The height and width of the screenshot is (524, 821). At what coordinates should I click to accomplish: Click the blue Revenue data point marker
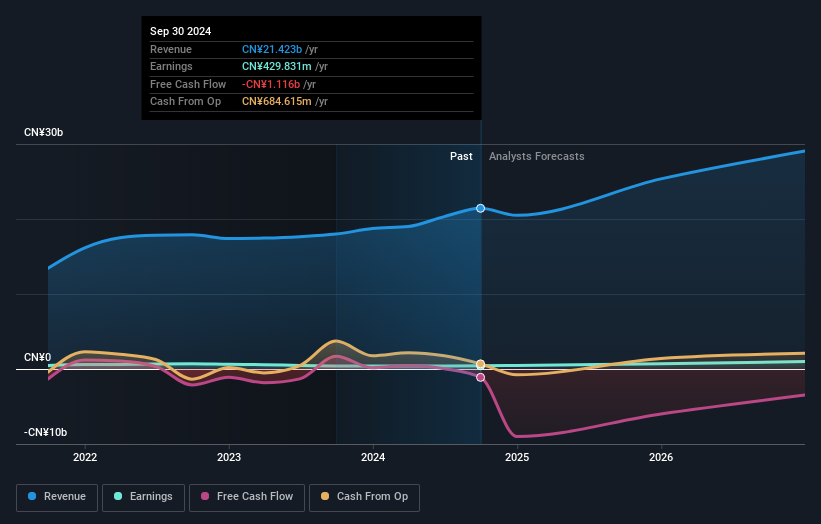(480, 208)
